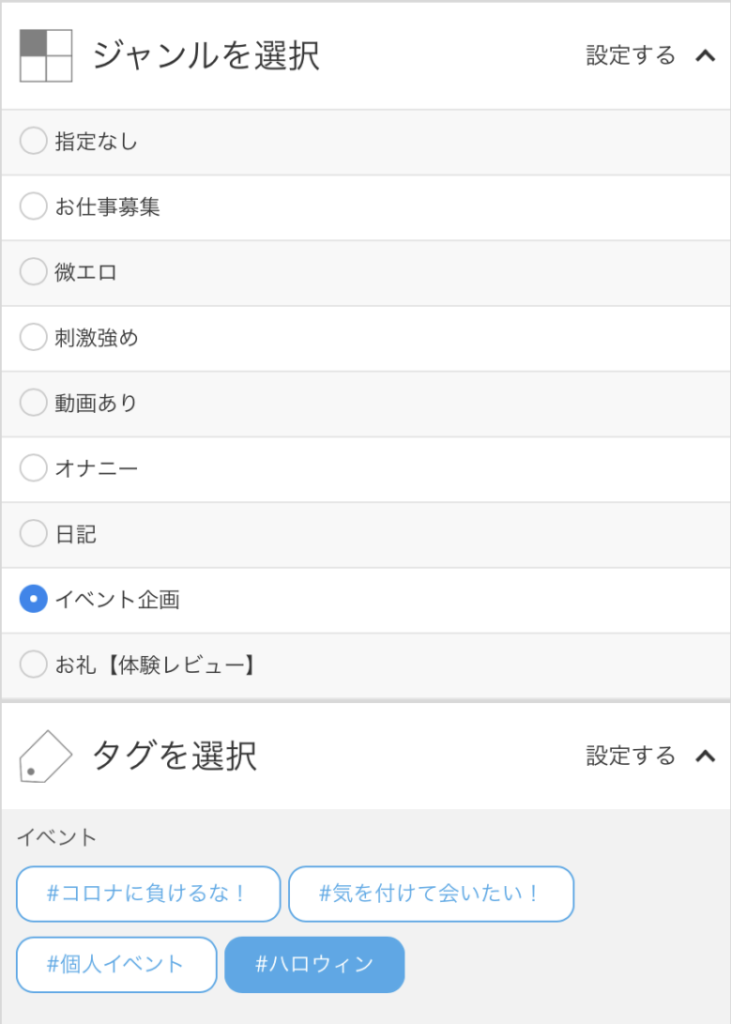The height and width of the screenshot is (1024, 731).
Task: Deselect the highlighted #ハロウィン tag
Action: coord(314,965)
